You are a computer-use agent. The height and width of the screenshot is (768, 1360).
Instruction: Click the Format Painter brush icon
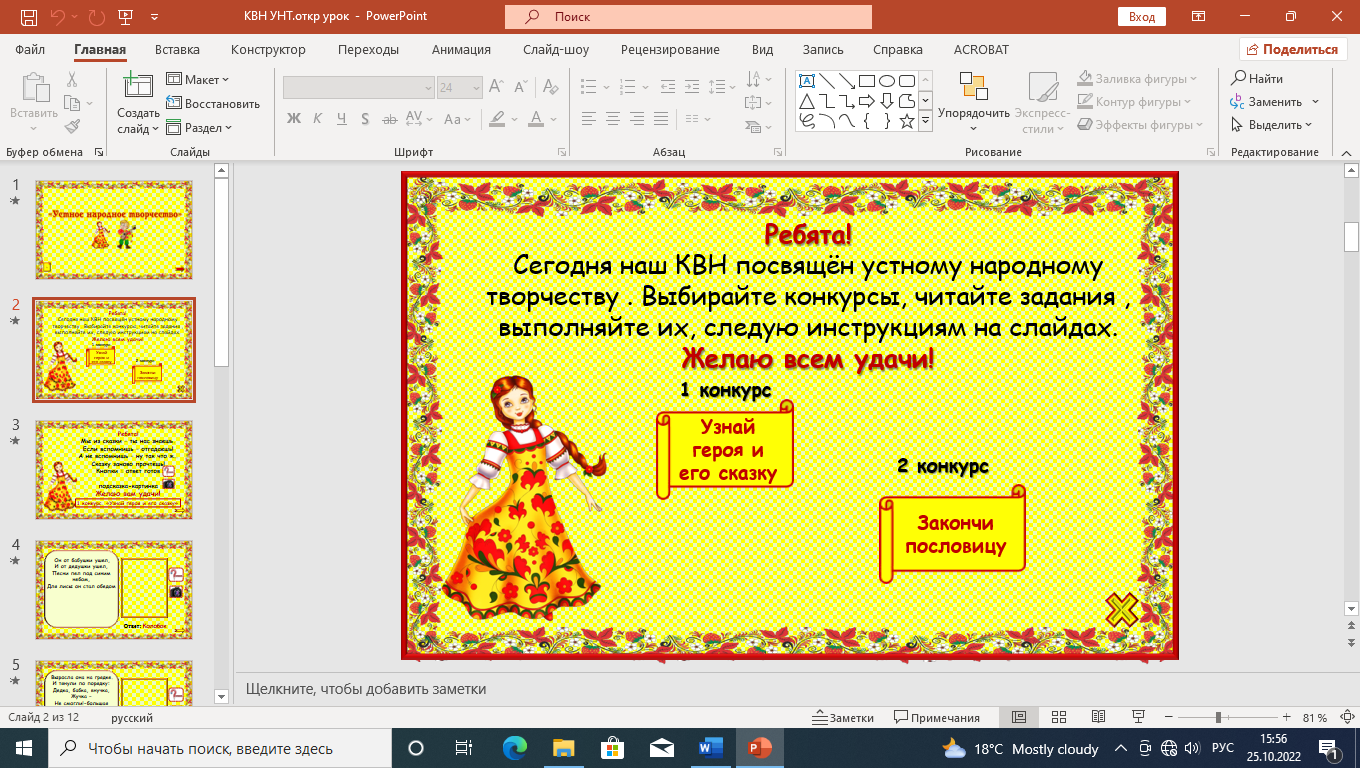72,126
